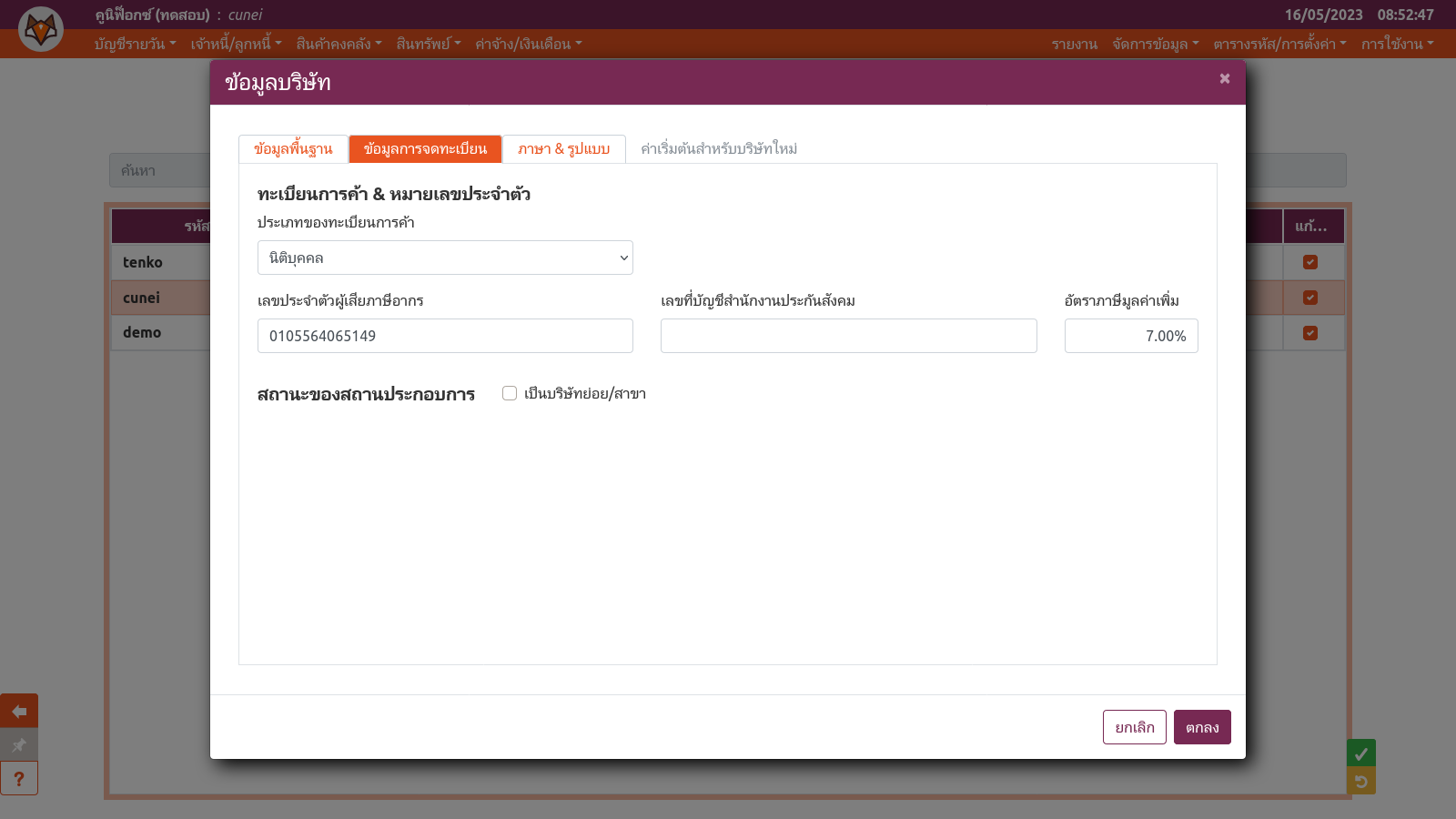Toggle the checkbox in the demo row
This screenshot has width=1456, height=819.
1310,333
